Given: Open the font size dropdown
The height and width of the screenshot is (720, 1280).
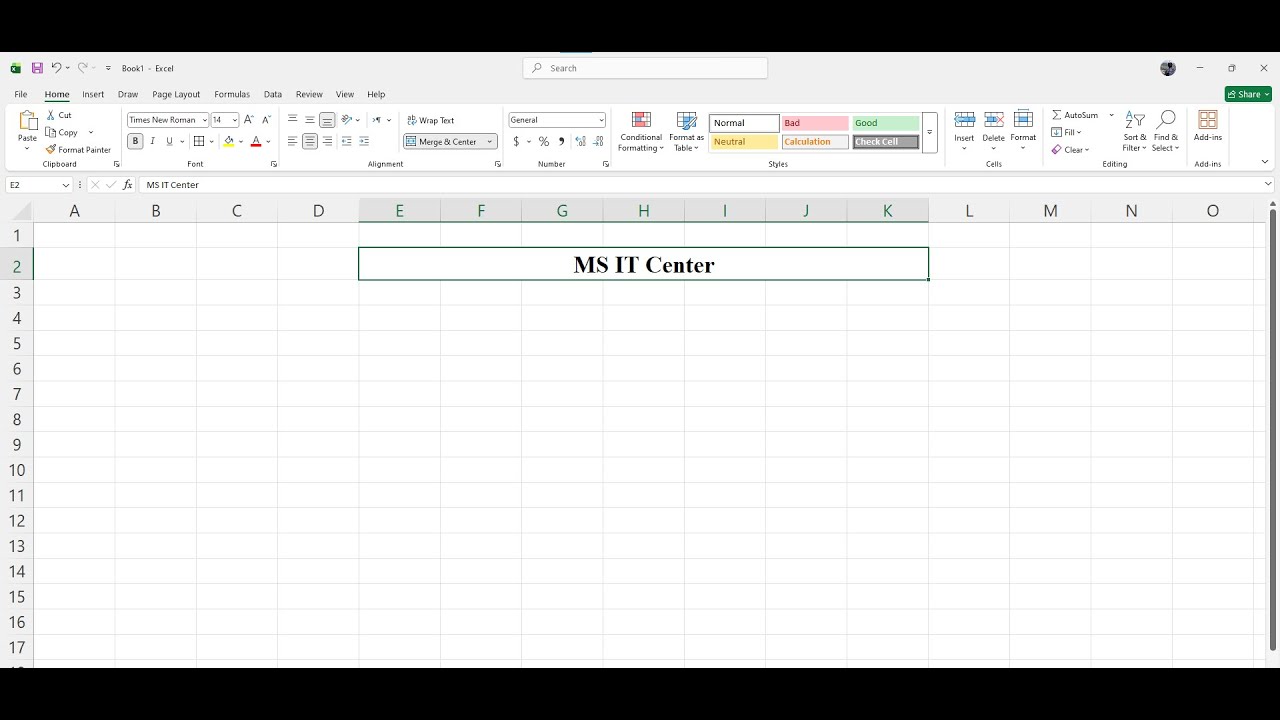Looking at the screenshot, I should (x=235, y=120).
